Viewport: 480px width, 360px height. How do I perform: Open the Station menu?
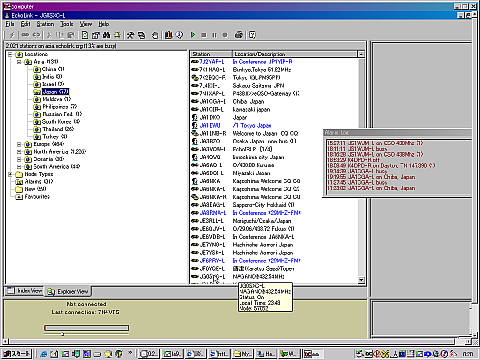(45, 24)
